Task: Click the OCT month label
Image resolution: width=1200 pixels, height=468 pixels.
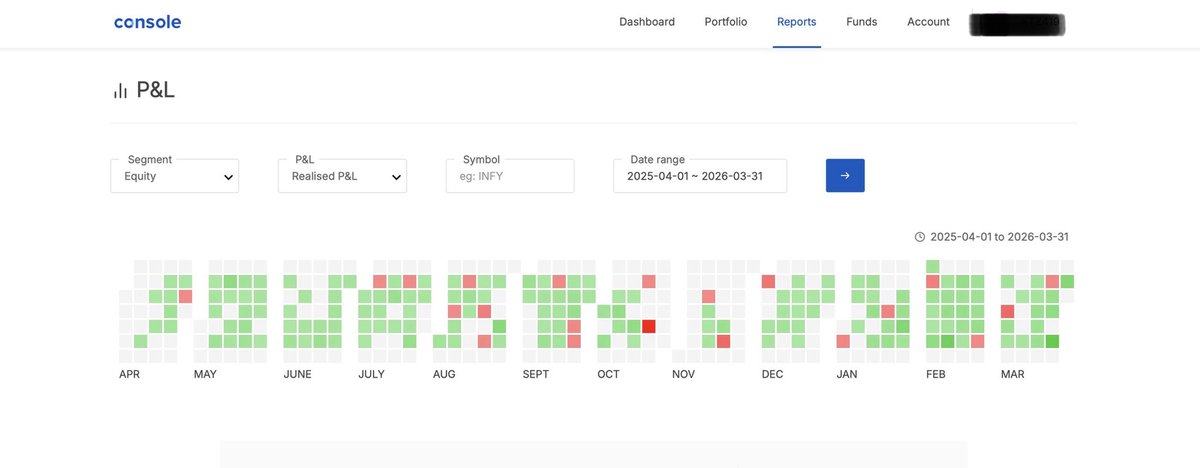Action: coord(608,375)
